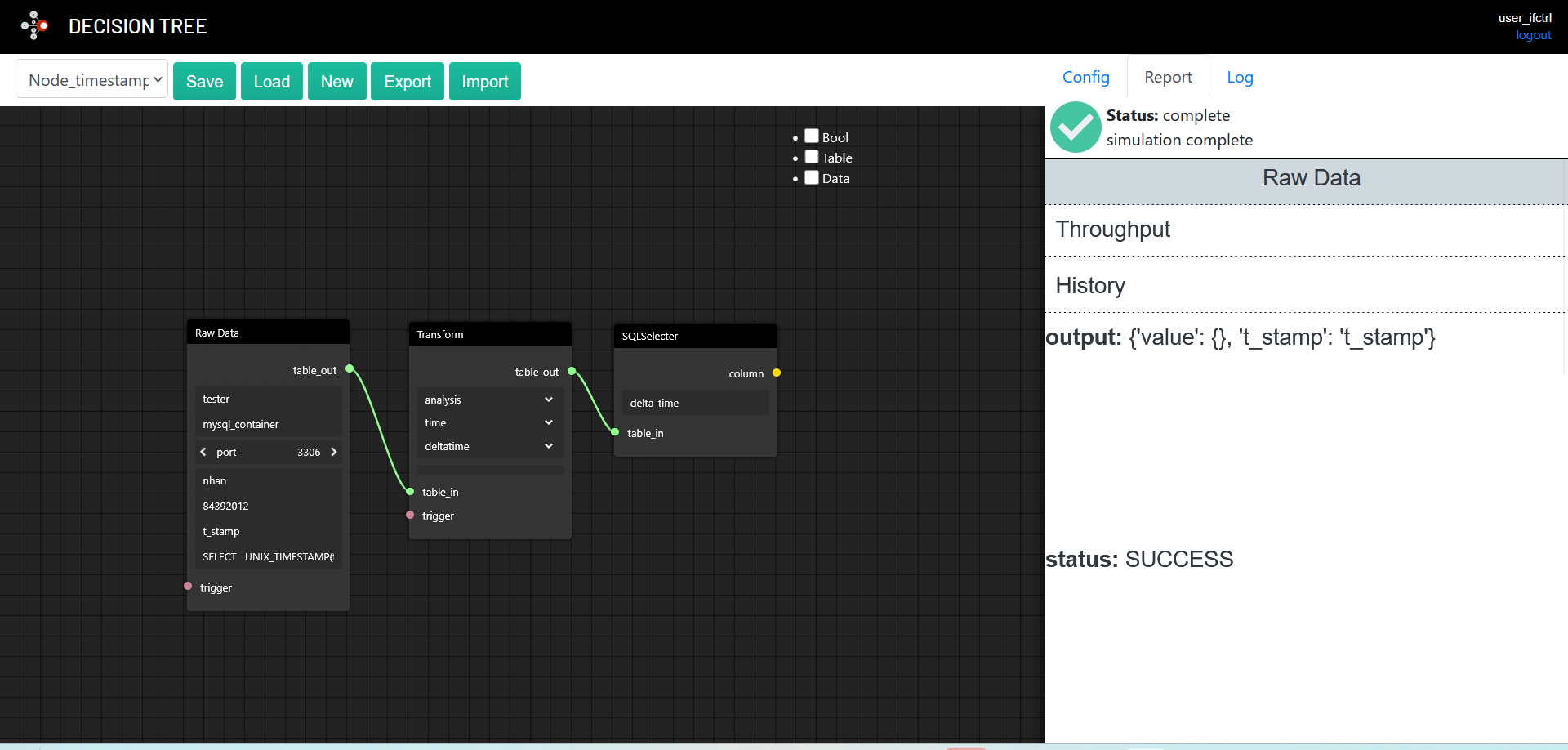Open the analysis dropdown in Transform

490,400
